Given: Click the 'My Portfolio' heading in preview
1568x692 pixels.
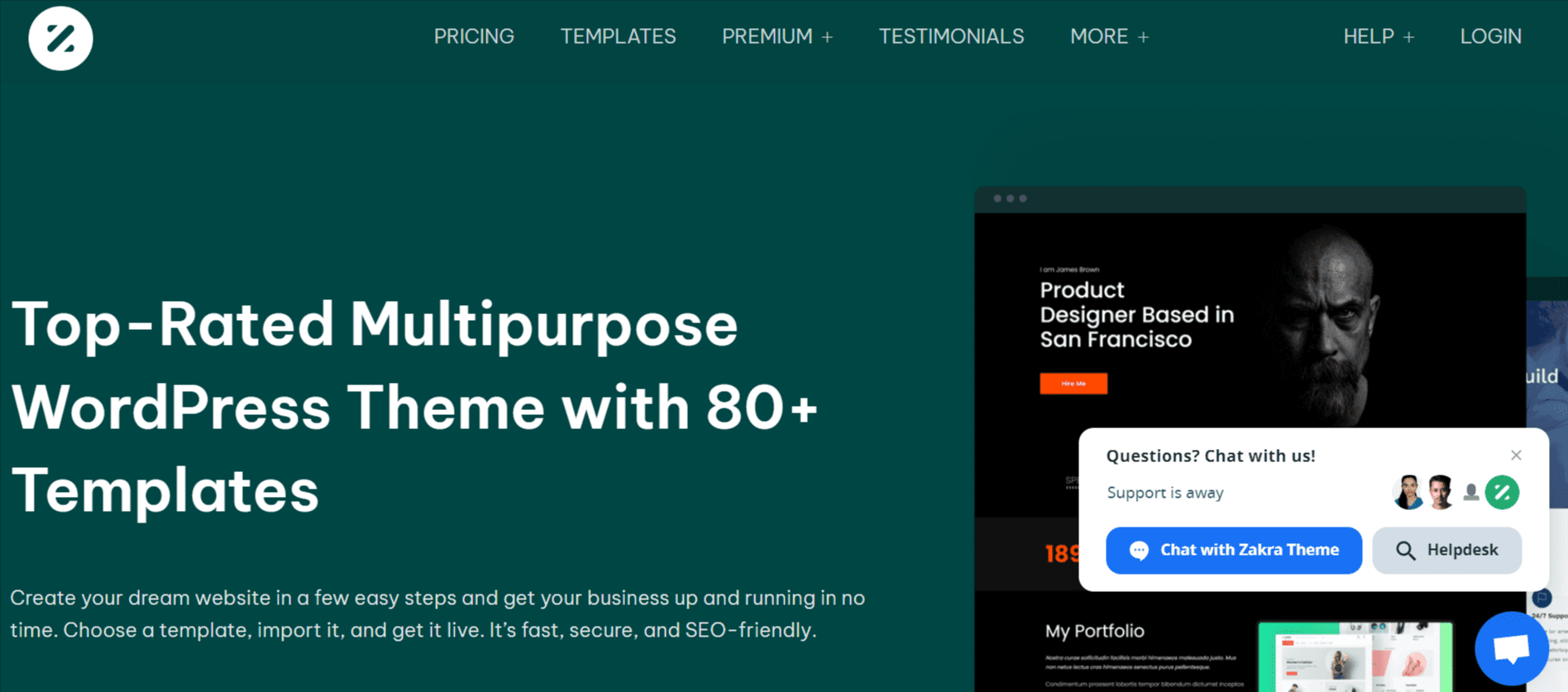Looking at the screenshot, I should (x=1094, y=631).
